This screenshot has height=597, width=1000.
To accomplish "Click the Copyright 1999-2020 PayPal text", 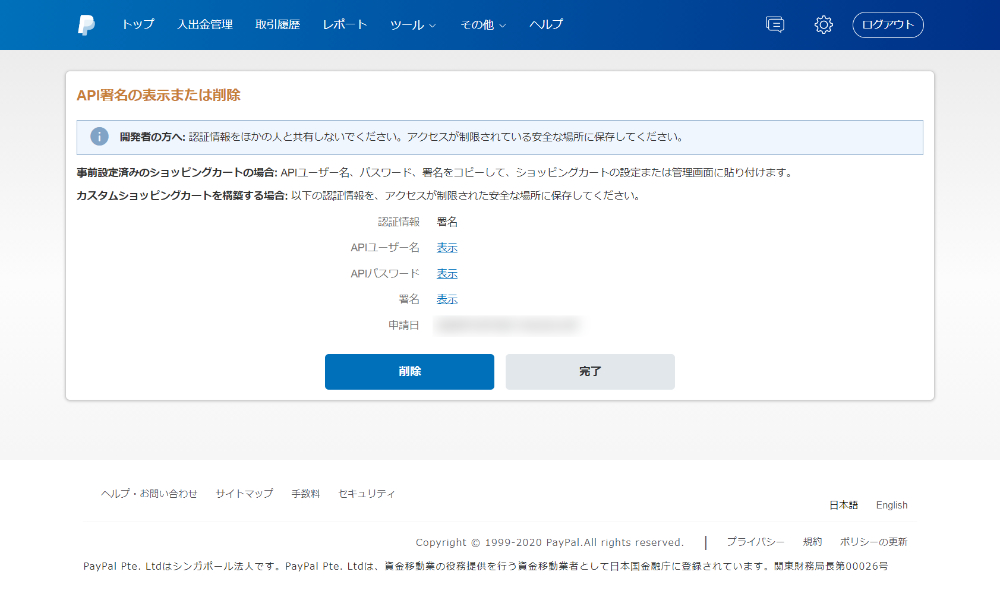I will pyautogui.click(x=549, y=542).
